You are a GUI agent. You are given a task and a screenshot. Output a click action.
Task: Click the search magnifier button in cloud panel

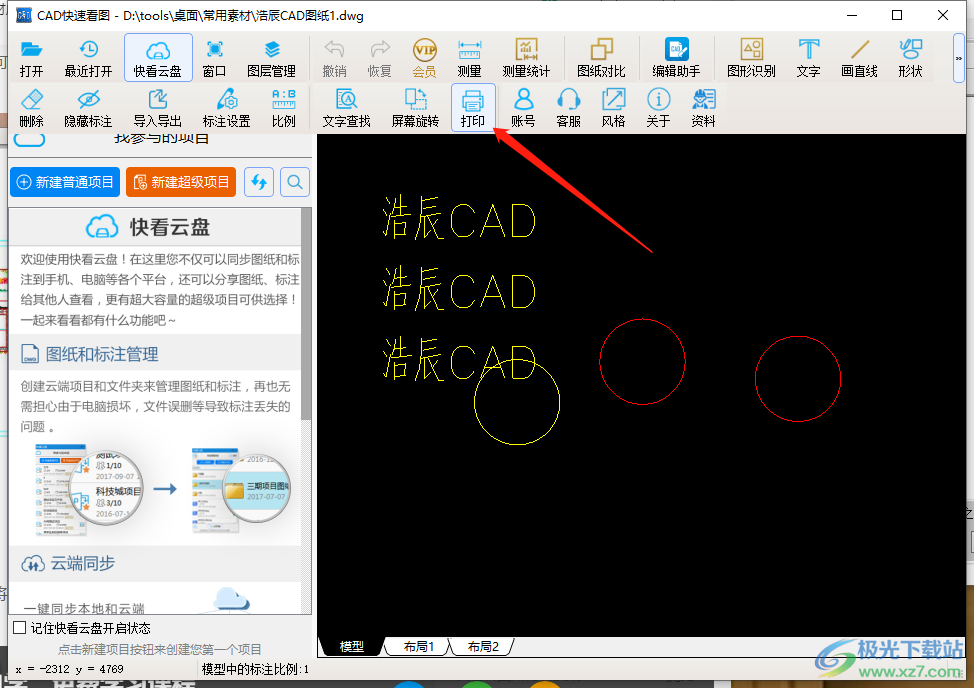pyautogui.click(x=295, y=182)
